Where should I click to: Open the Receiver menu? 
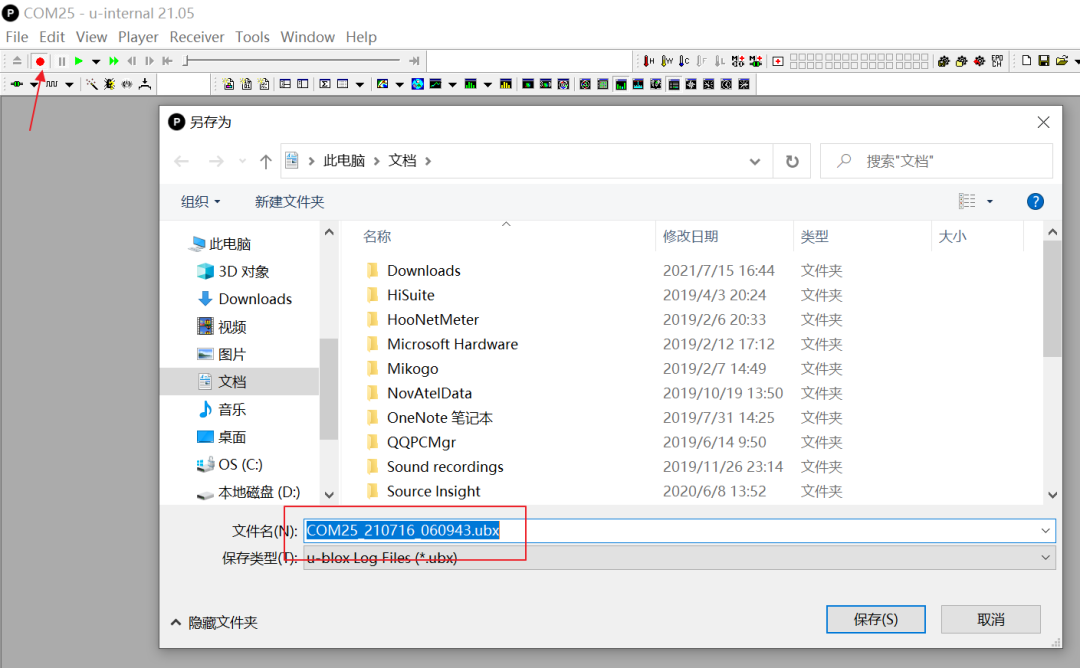[197, 36]
